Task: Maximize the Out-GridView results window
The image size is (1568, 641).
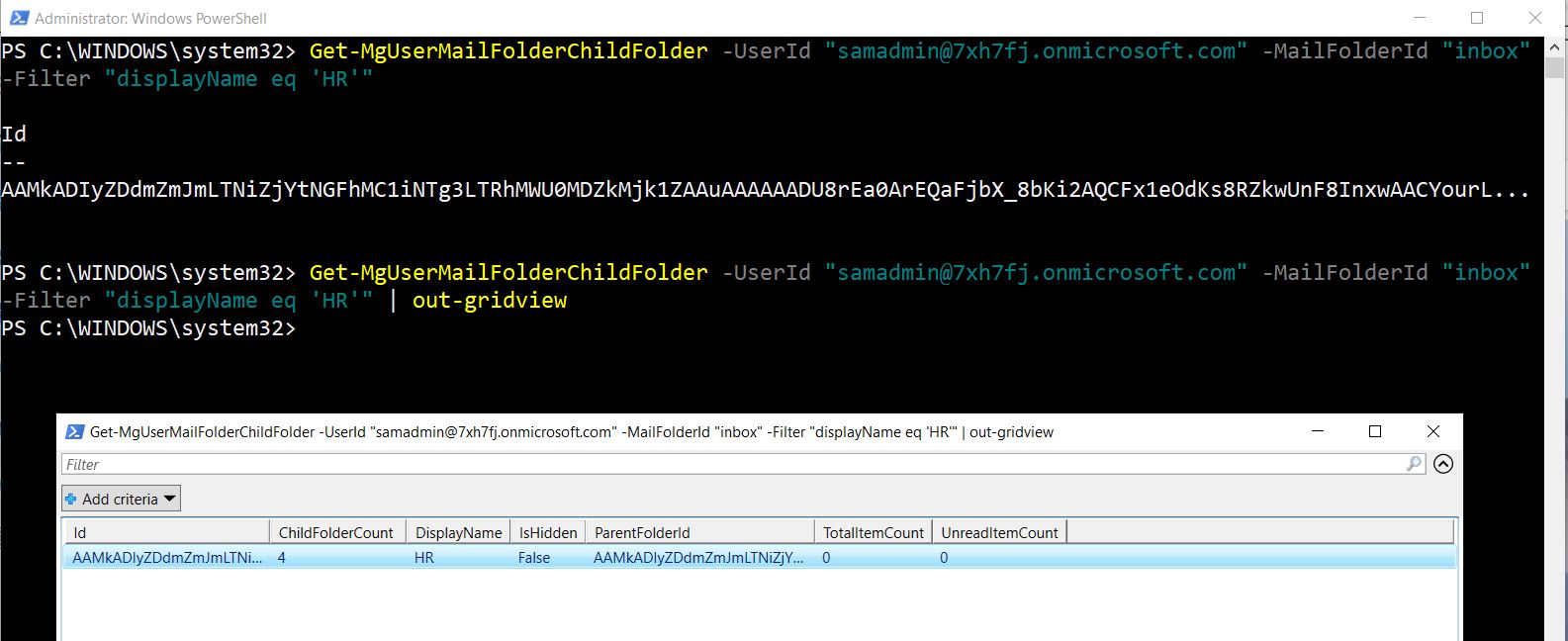Action: [x=1374, y=431]
